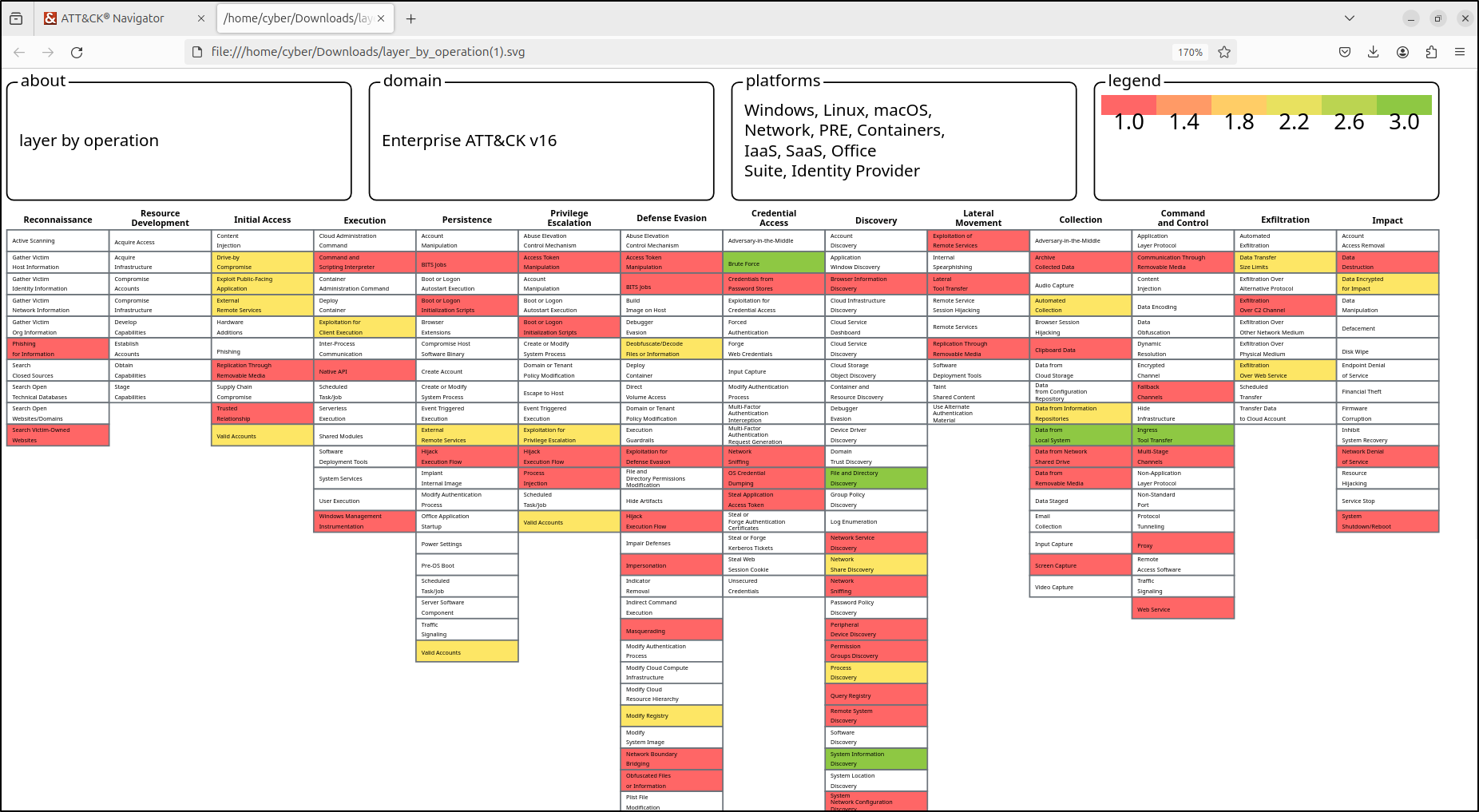1479x812 pixels.
Task: Switch to the ATT&CK Navigator tab
Action: (x=112, y=18)
